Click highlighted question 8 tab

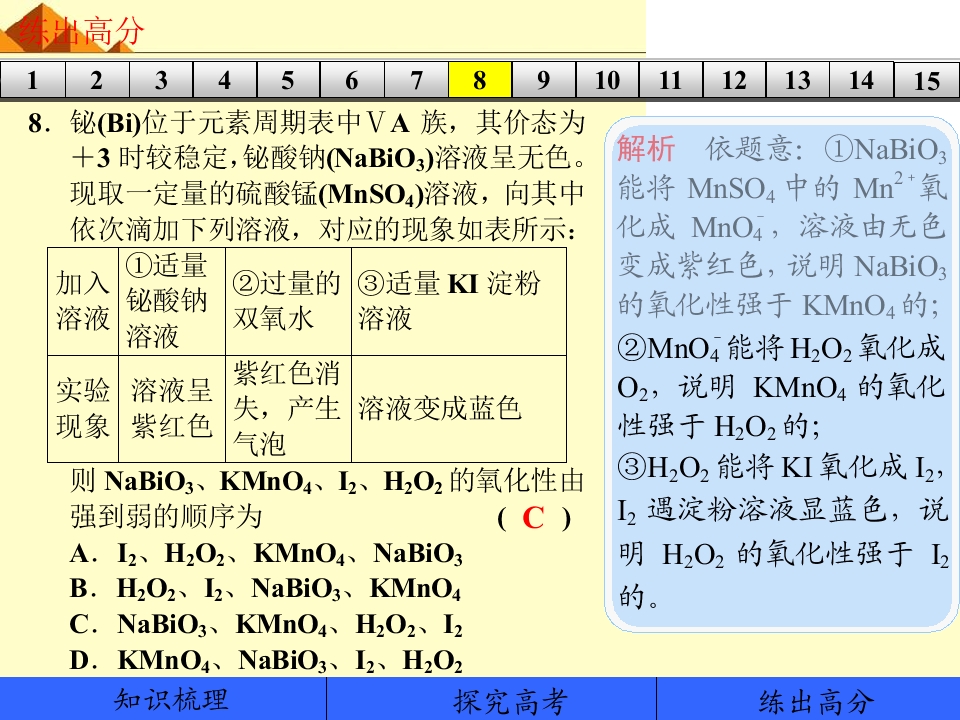(480, 80)
